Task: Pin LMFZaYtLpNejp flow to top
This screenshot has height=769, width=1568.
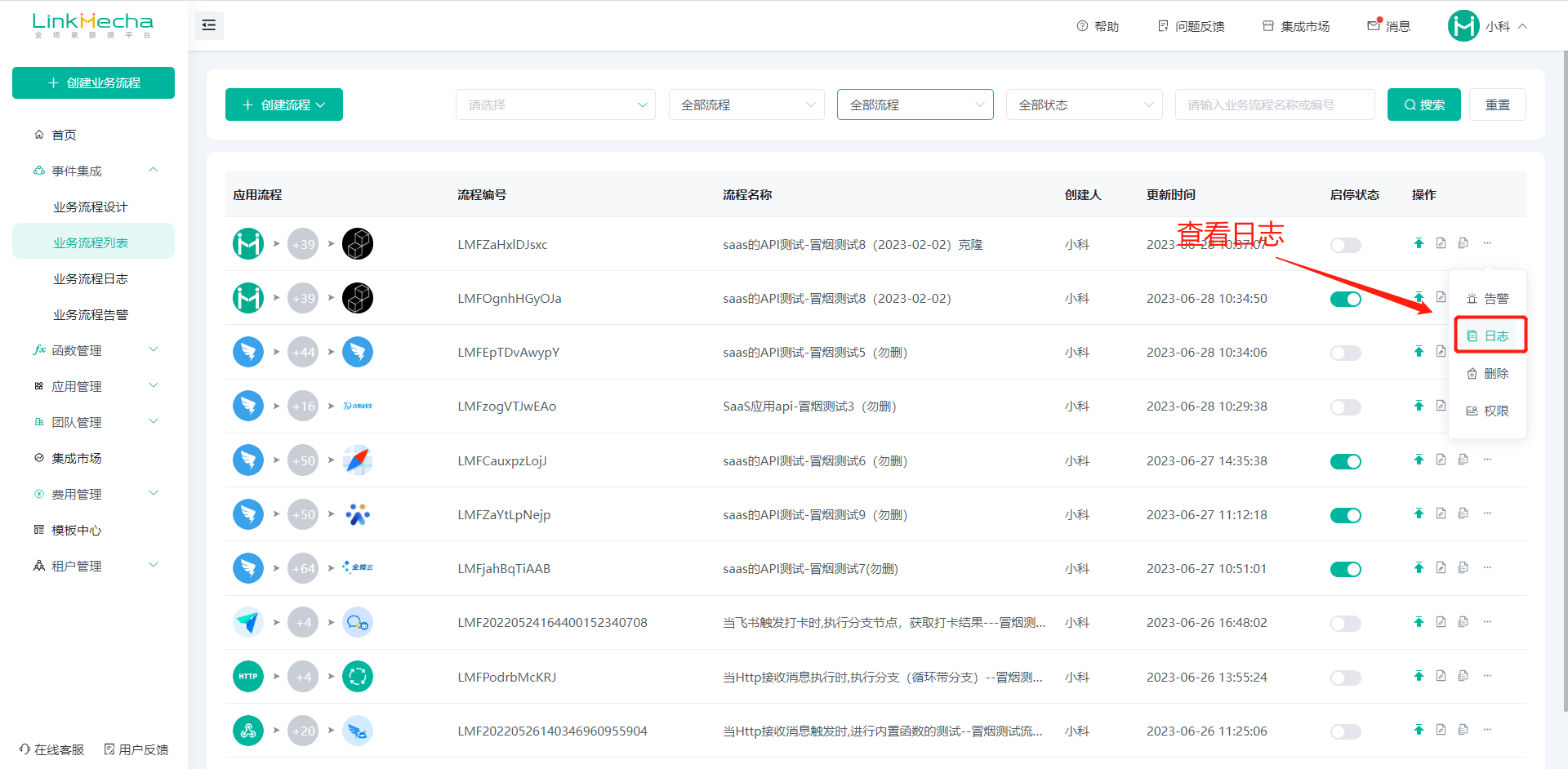Action: (1419, 513)
